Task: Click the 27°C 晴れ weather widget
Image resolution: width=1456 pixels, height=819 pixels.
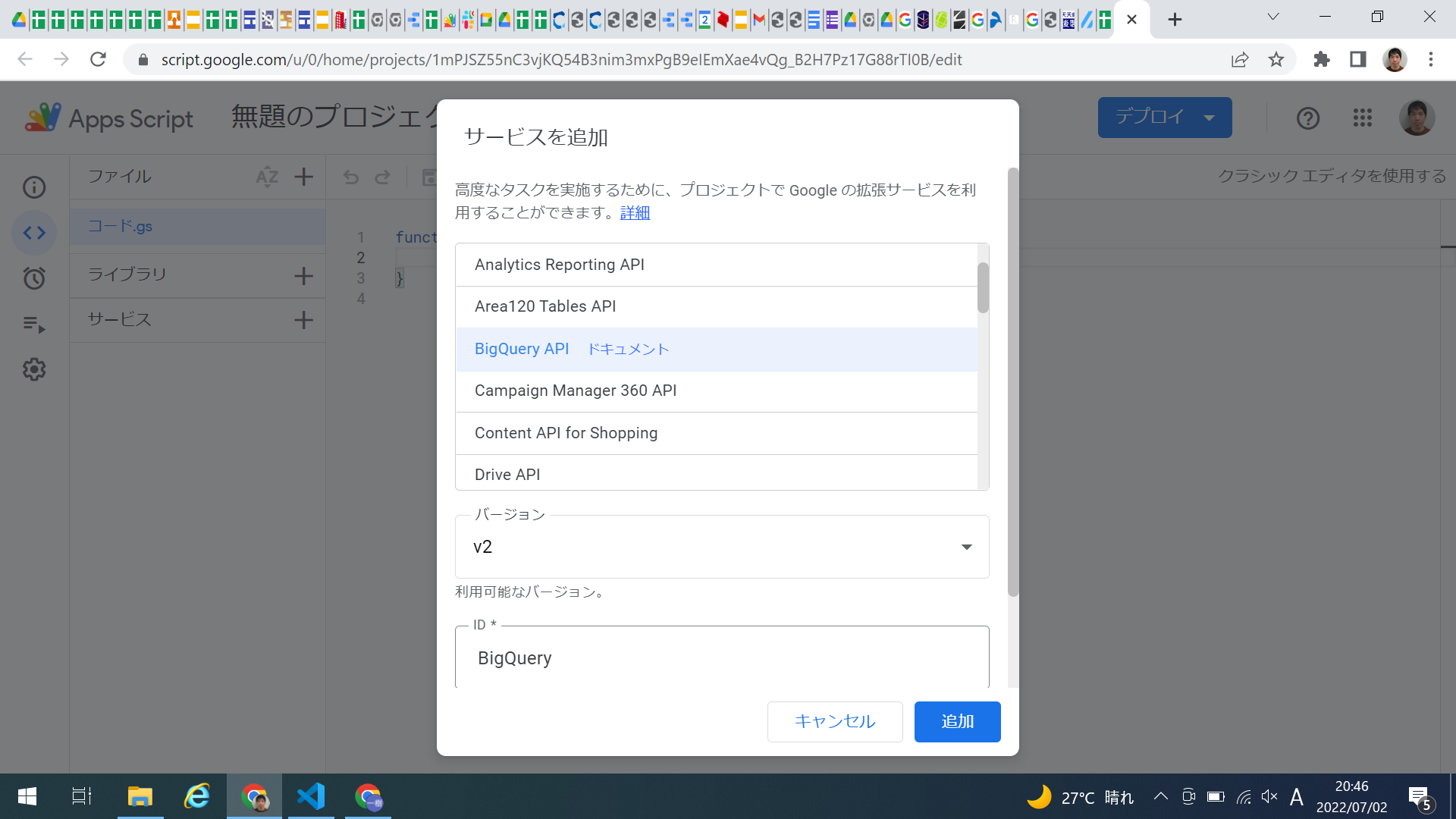Action: [1080, 797]
